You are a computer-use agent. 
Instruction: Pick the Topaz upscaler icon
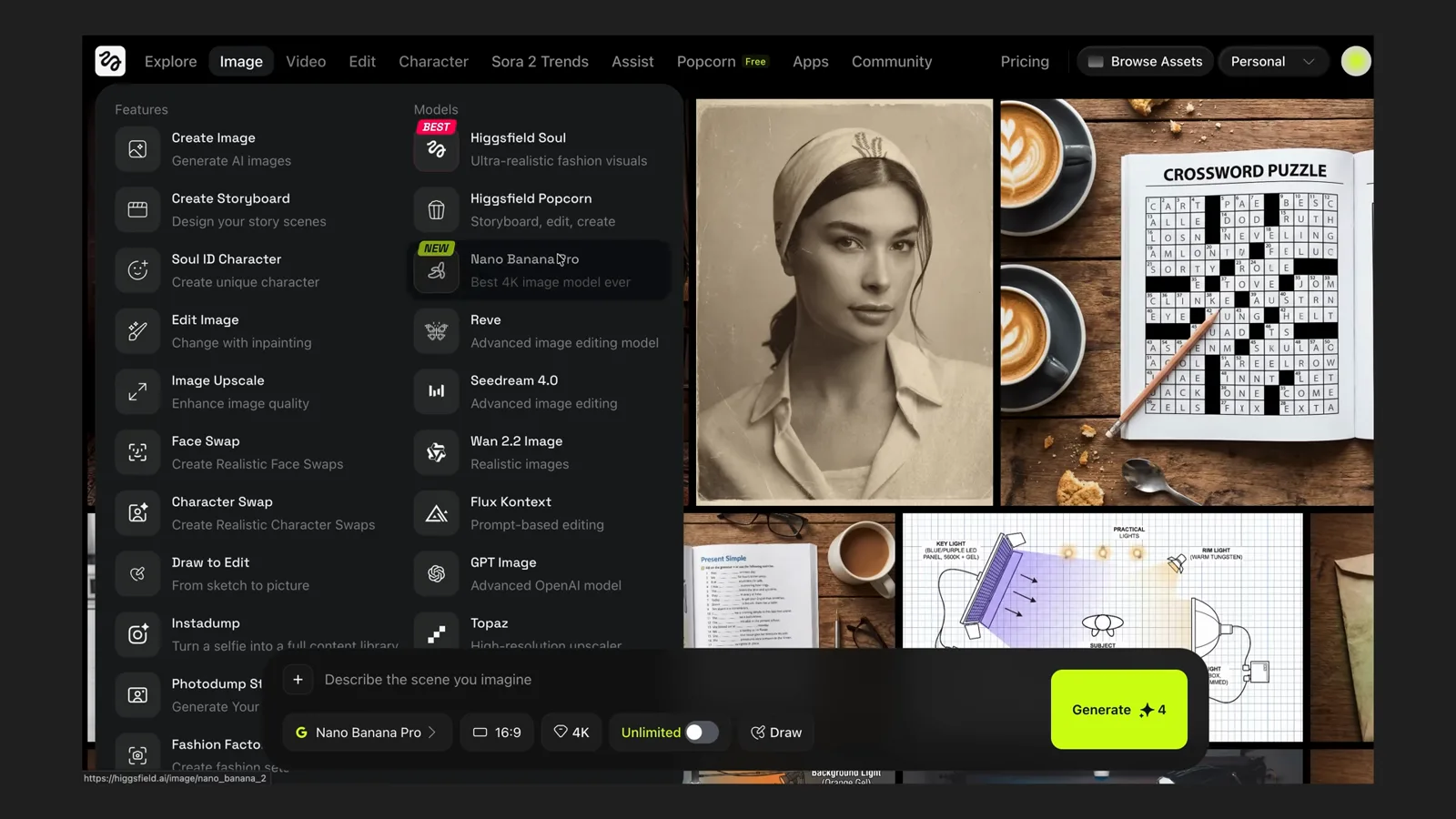coord(437,632)
